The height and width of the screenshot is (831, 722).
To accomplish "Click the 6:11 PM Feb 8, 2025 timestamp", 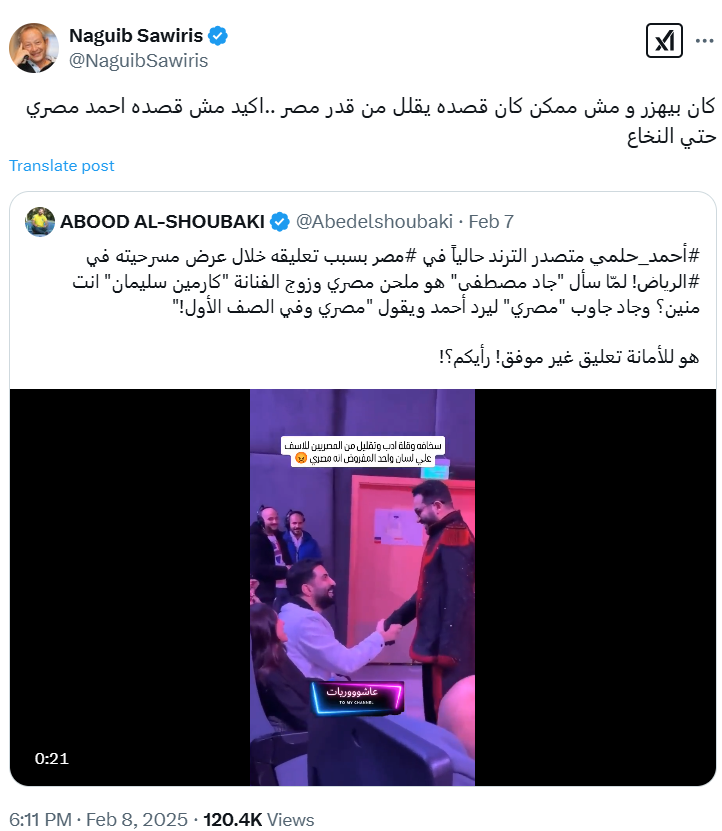I will 98,819.
